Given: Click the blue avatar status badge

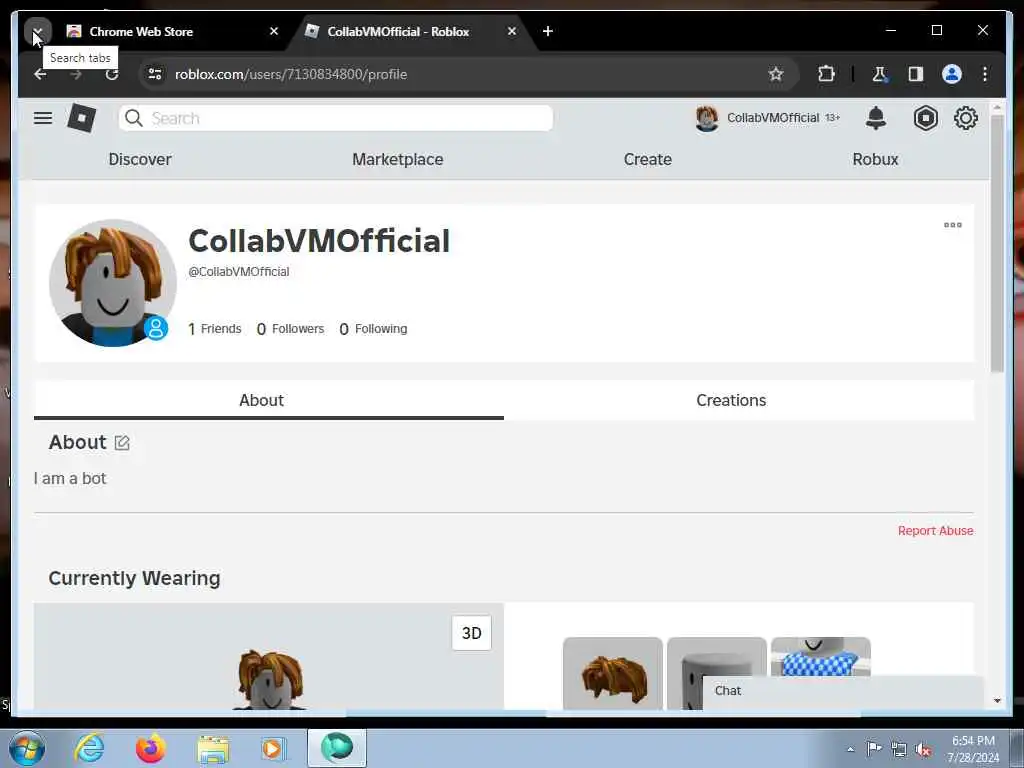Looking at the screenshot, I should [x=156, y=328].
